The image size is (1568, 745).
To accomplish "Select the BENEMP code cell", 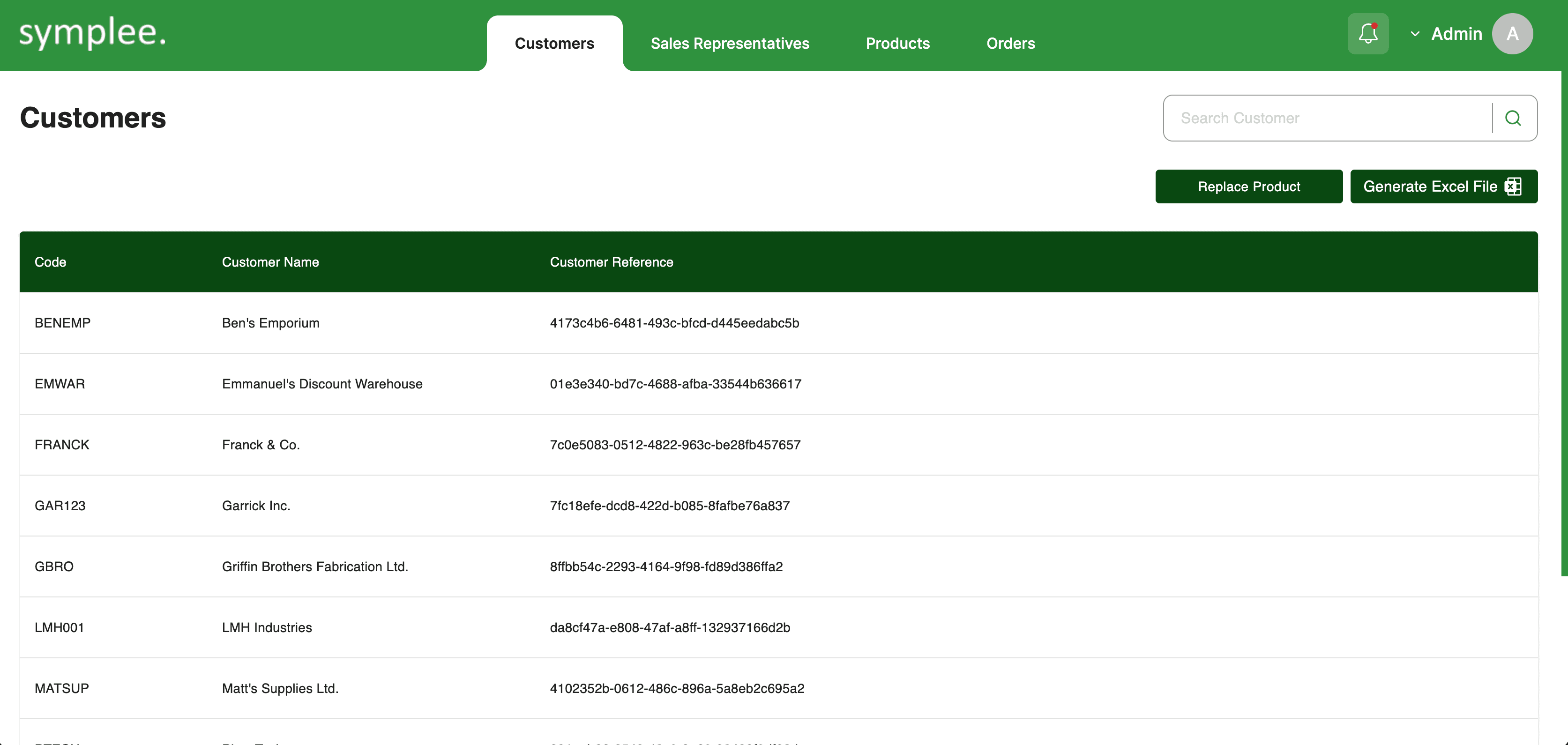I will 63,322.
